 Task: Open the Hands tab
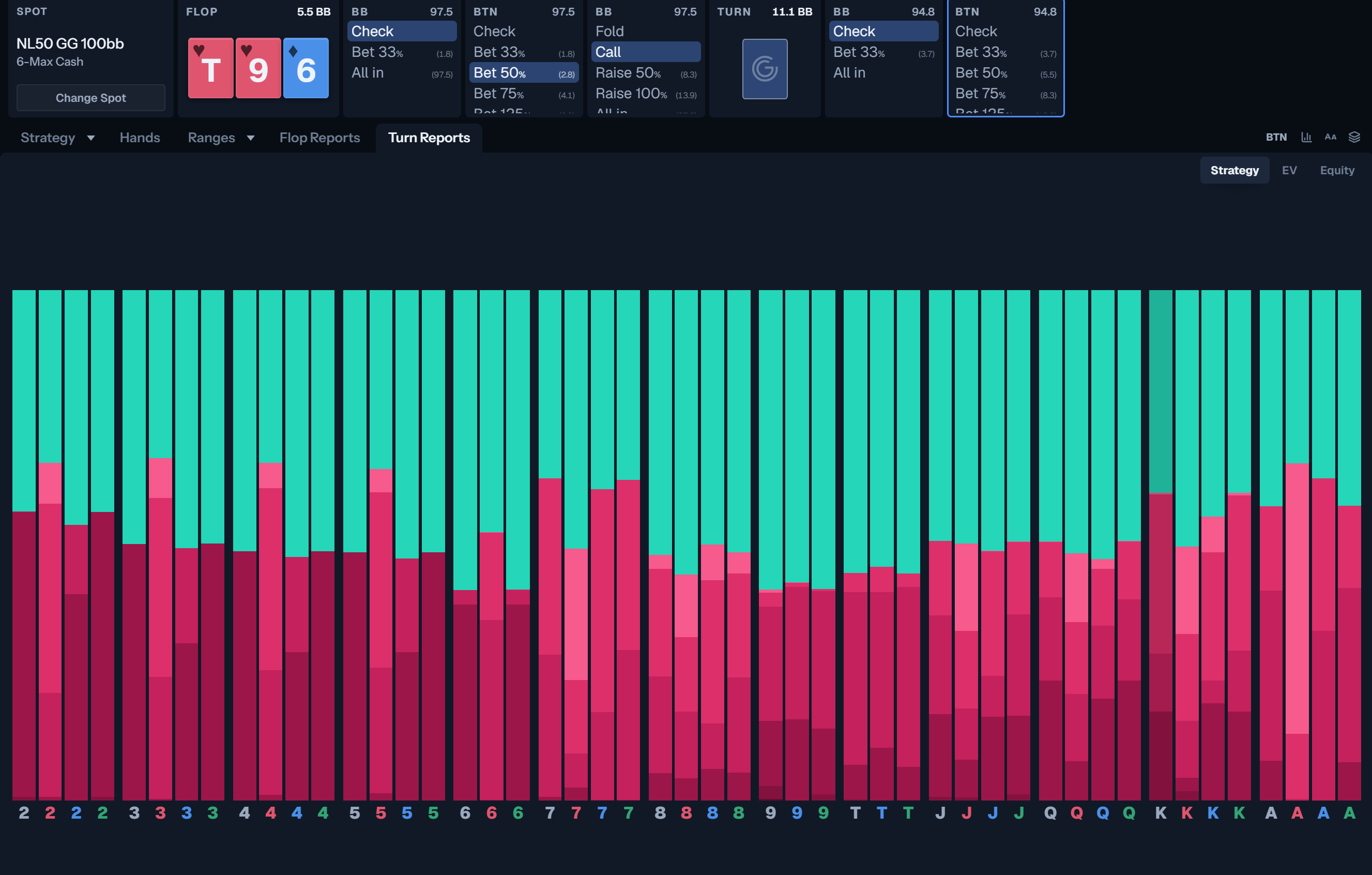[x=140, y=138]
